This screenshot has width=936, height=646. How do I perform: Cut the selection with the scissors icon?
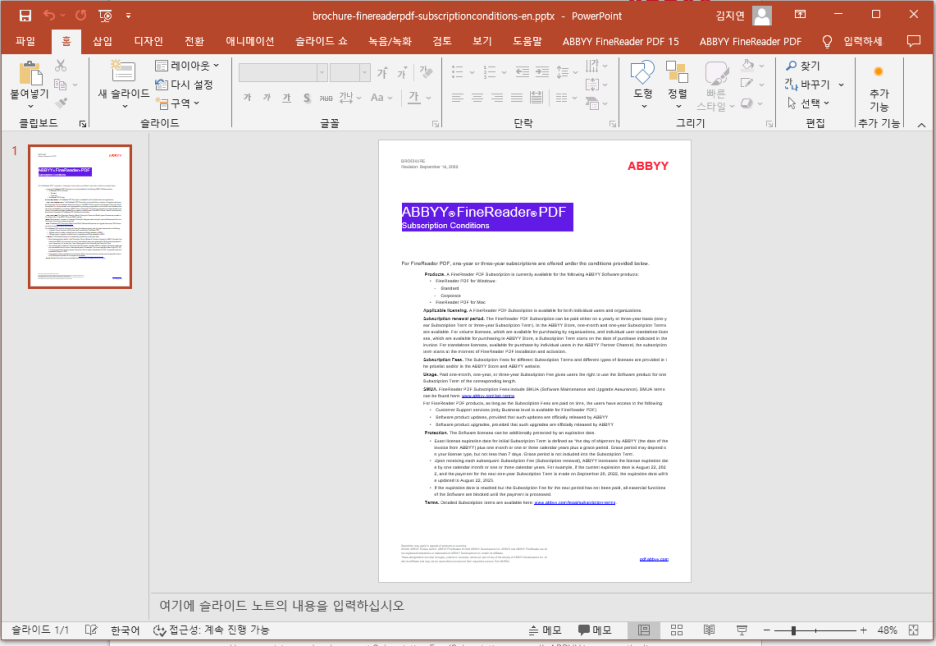pos(61,66)
